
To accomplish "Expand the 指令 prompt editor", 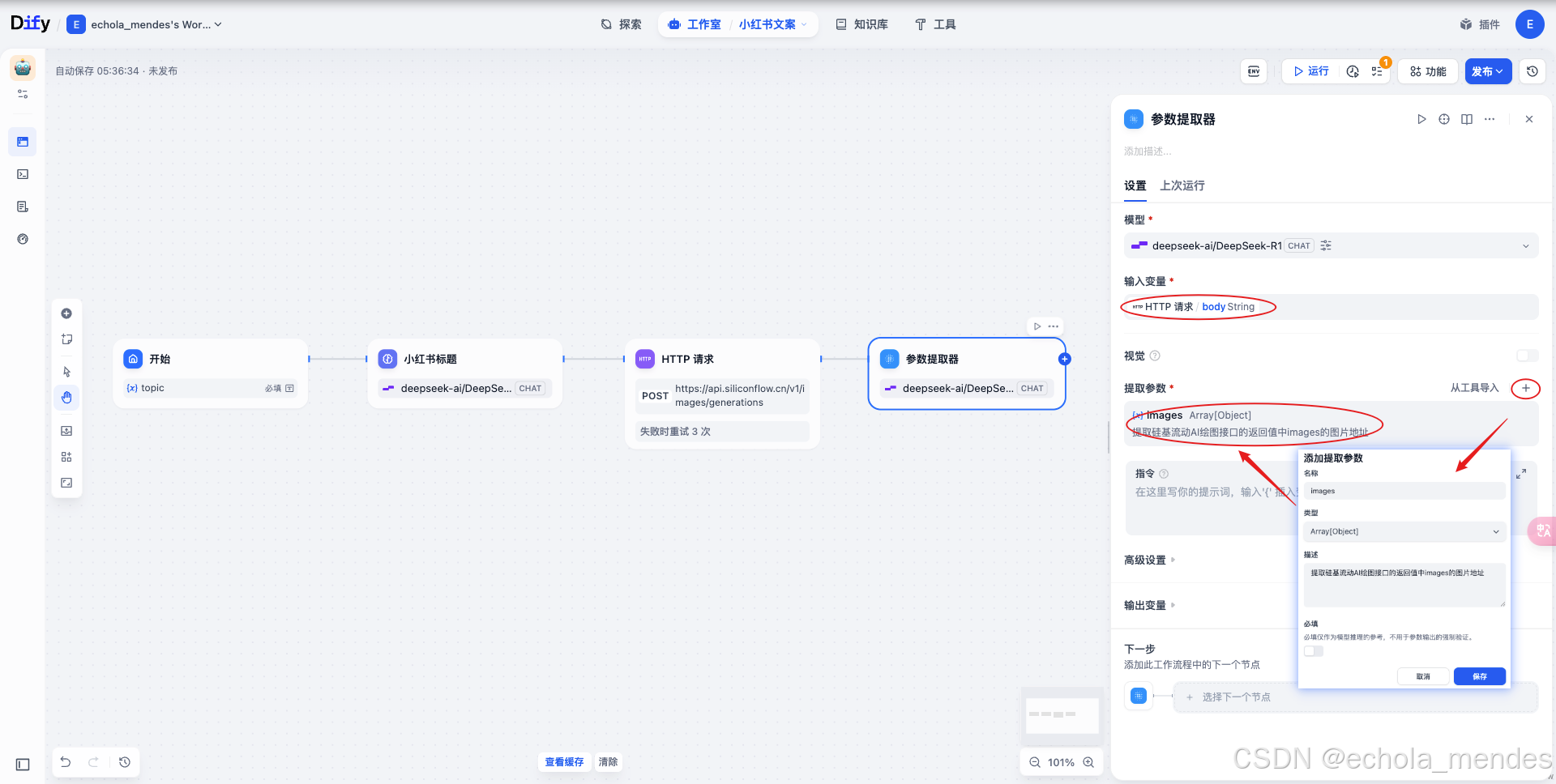I will (x=1521, y=474).
